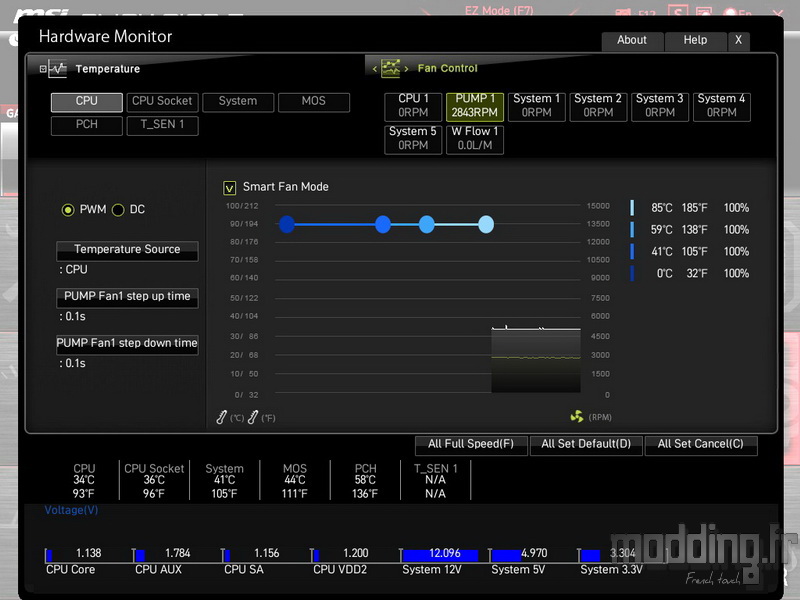Click the second fan curve point

383,224
